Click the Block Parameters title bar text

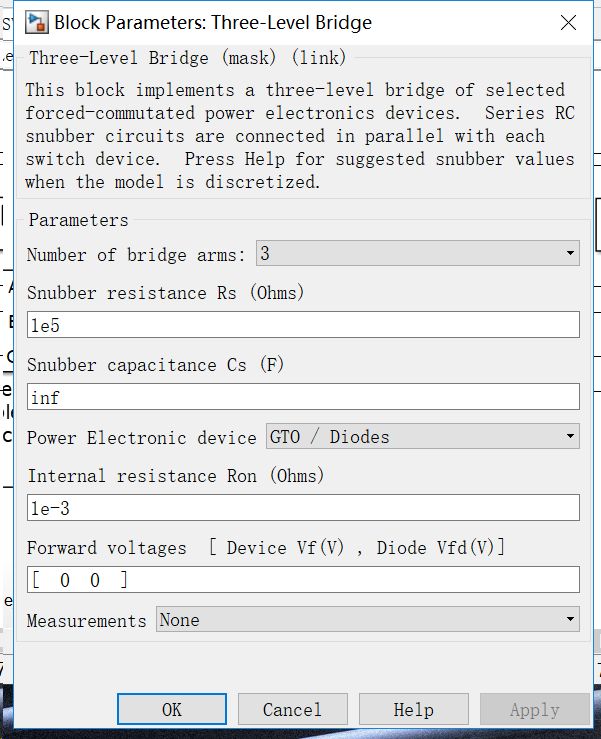coord(212,22)
